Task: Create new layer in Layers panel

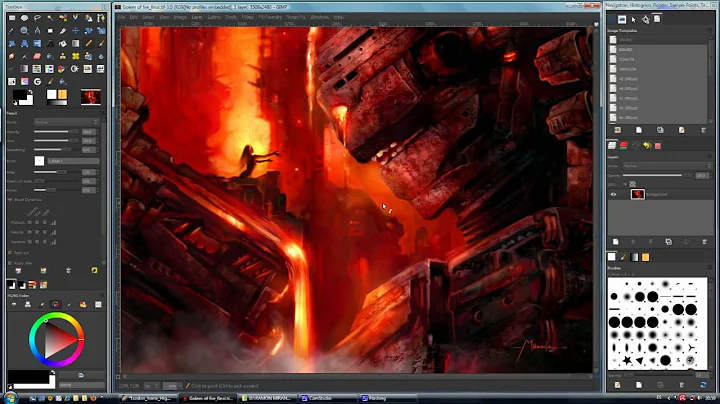Action: click(615, 242)
